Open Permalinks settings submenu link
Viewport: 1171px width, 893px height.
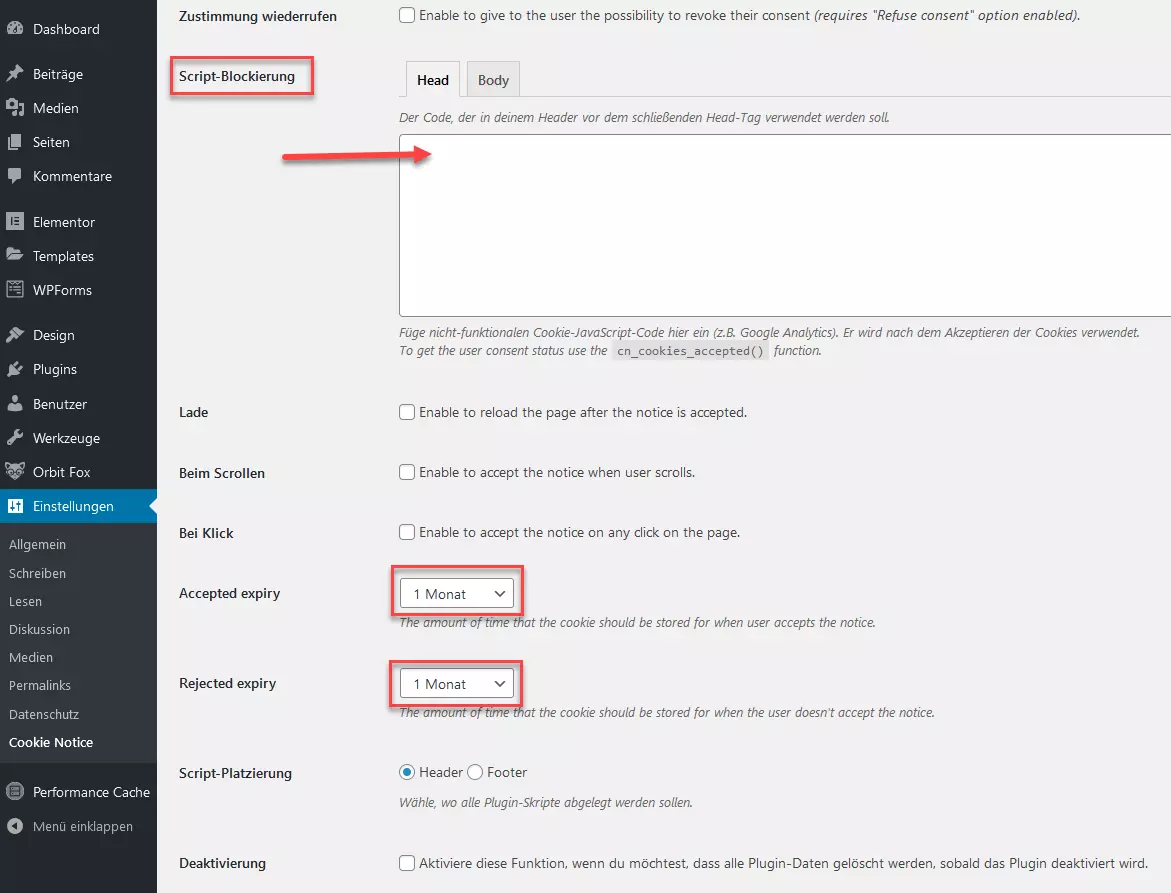40,686
